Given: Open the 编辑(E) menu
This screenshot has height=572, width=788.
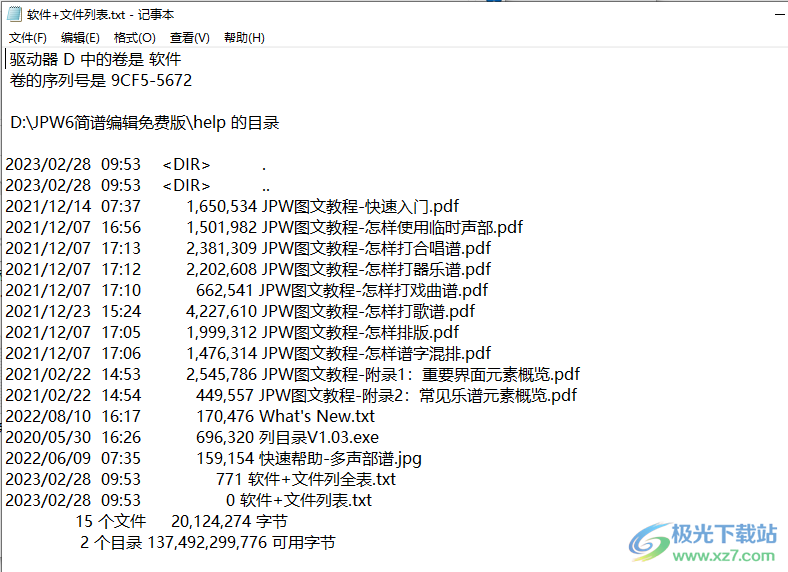Looking at the screenshot, I should click(80, 38).
